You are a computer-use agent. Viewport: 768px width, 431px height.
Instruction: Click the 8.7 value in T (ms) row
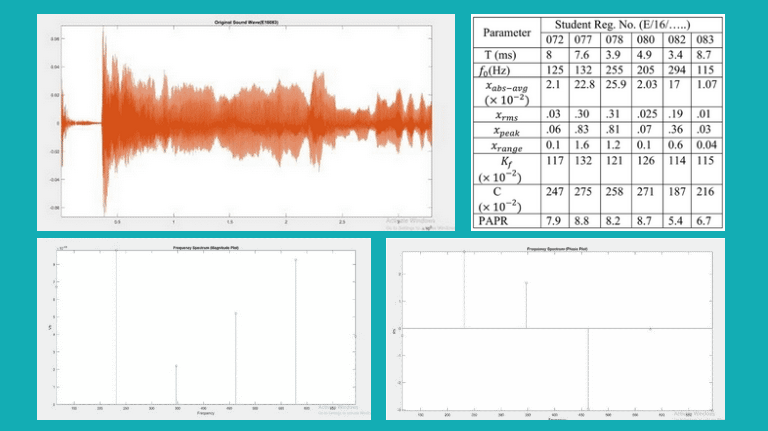[x=702, y=54]
